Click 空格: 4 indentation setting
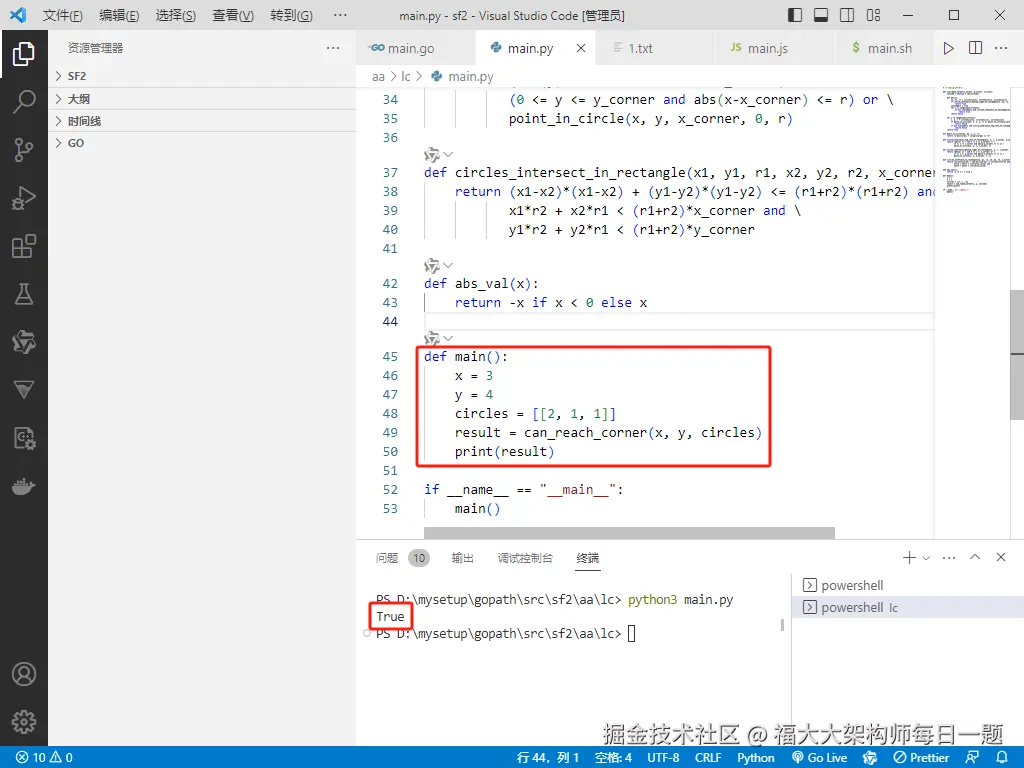The width and height of the screenshot is (1024, 768). pyautogui.click(x=613, y=757)
